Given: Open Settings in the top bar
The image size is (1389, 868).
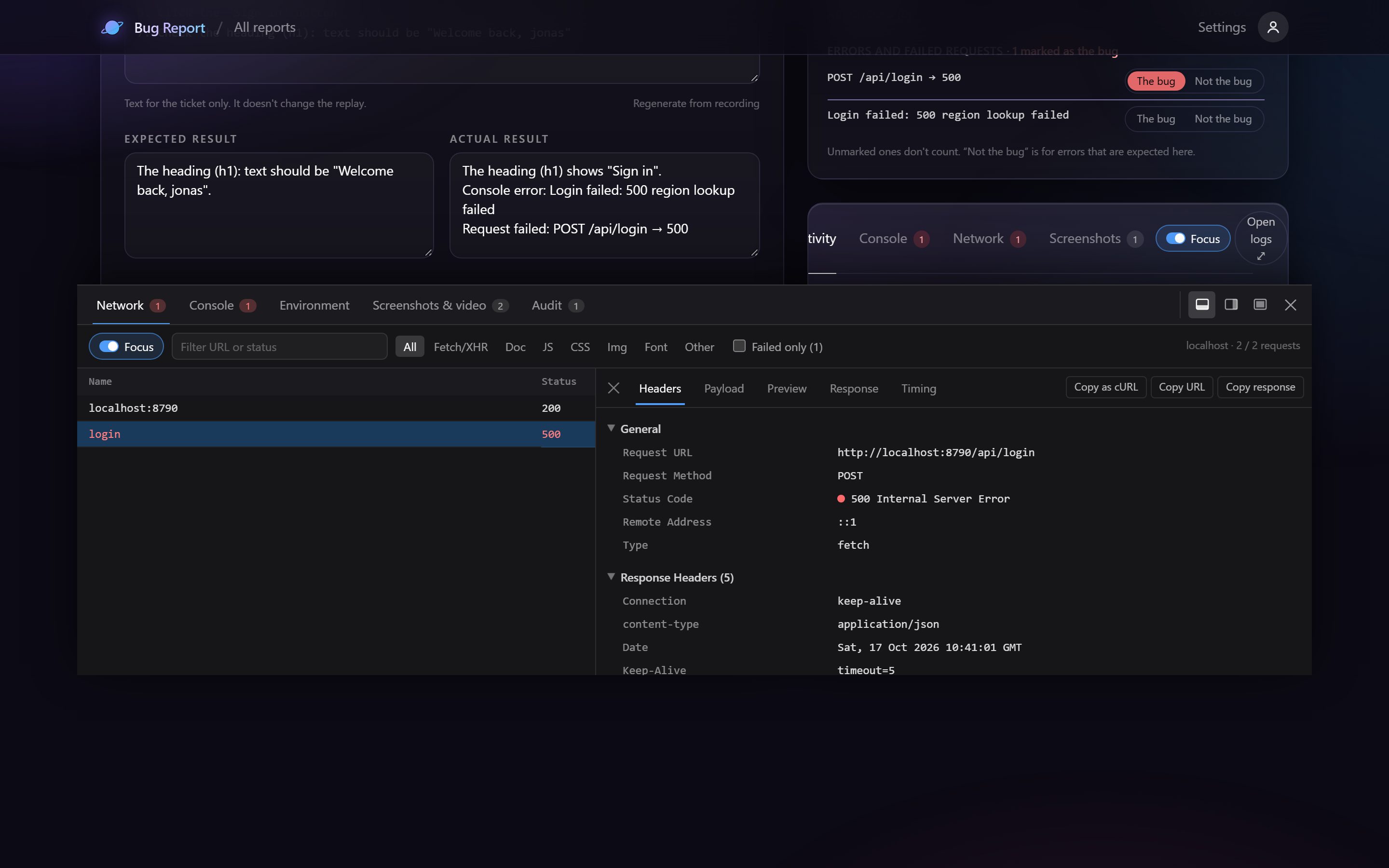Looking at the screenshot, I should (x=1221, y=27).
